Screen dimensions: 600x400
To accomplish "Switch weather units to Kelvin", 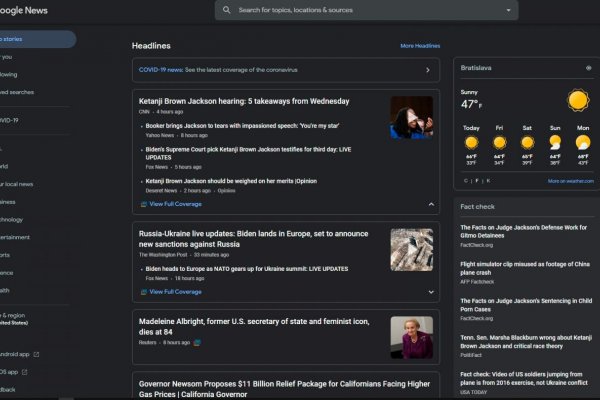I will tap(488, 181).
